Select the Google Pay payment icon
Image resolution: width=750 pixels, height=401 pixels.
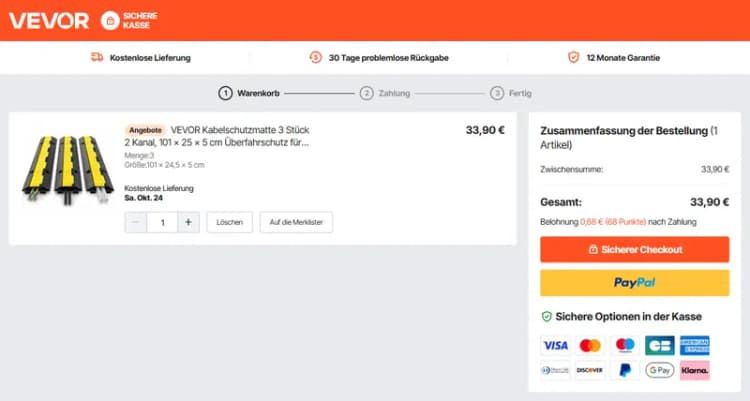coord(660,370)
